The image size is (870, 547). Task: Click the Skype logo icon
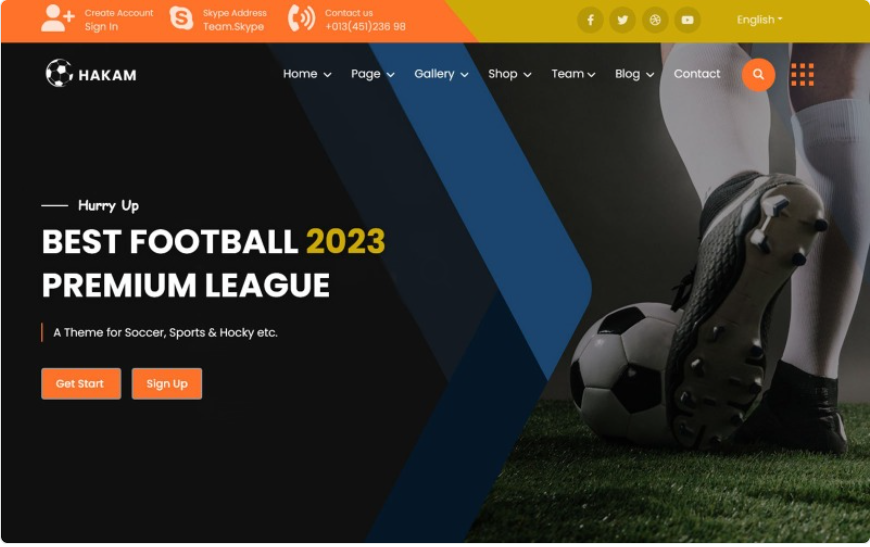181,18
